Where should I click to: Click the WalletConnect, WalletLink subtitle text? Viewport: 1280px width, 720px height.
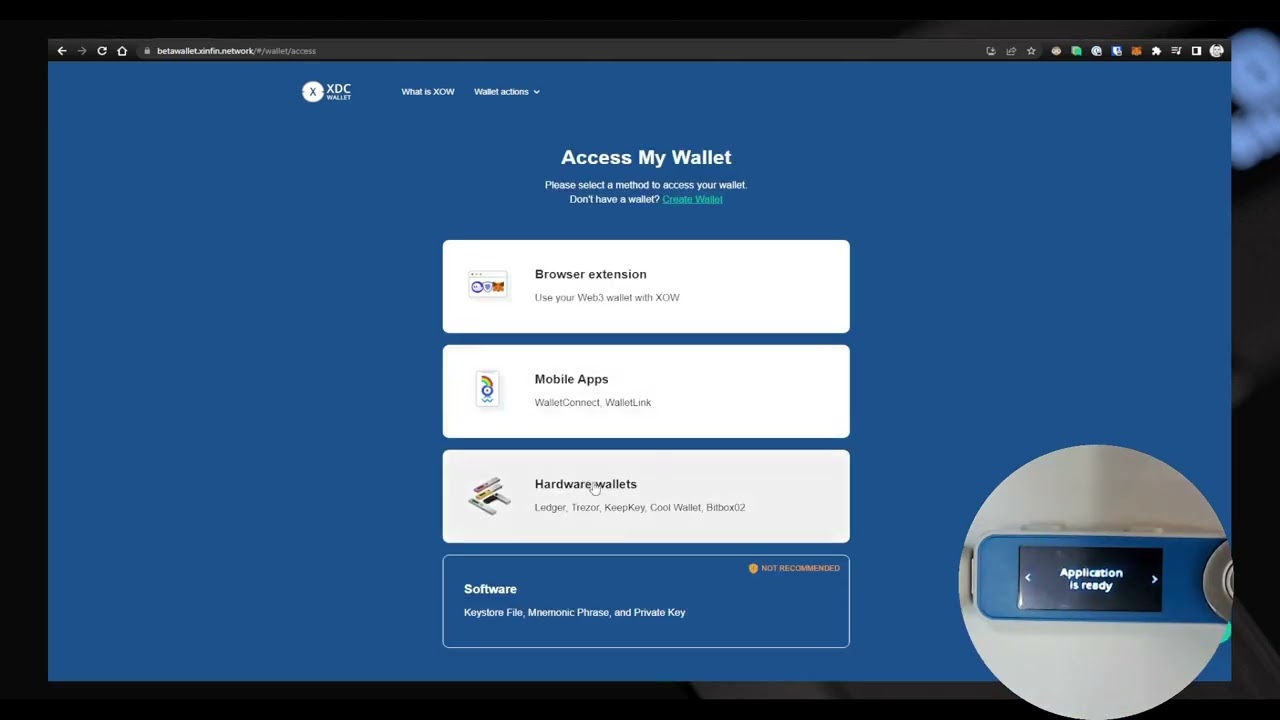tap(593, 403)
